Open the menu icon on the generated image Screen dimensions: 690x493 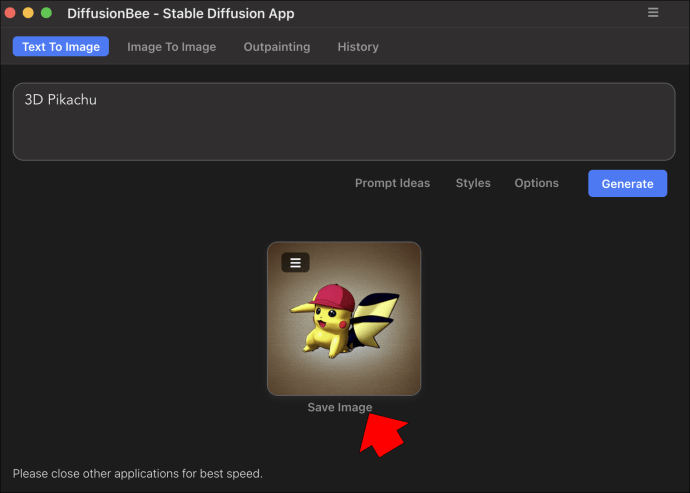click(x=295, y=263)
